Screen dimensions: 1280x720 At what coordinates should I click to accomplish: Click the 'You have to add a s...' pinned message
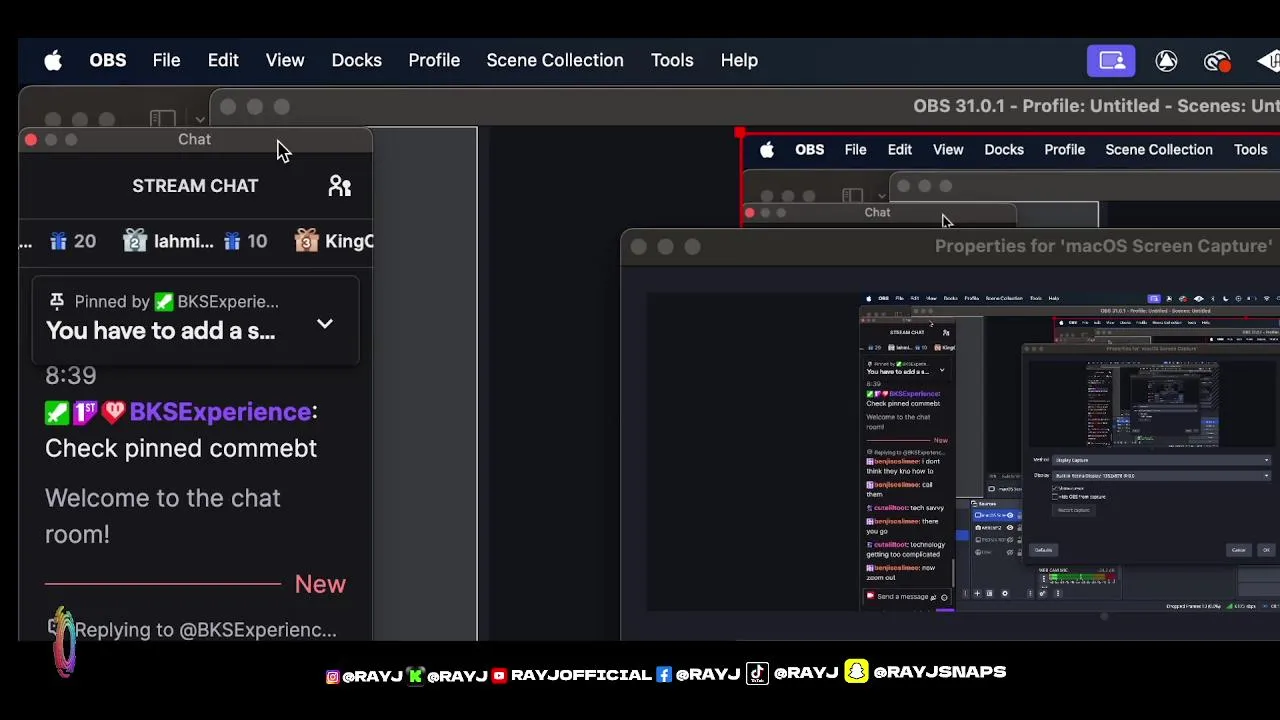pyautogui.click(x=160, y=331)
